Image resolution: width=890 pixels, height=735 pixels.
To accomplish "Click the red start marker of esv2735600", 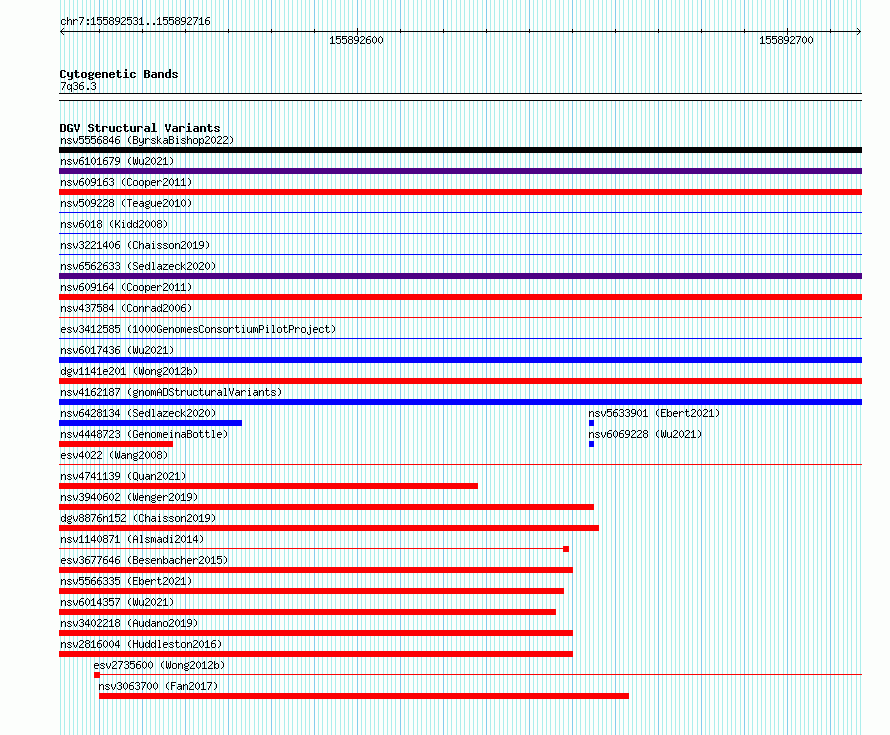I will [x=97, y=675].
